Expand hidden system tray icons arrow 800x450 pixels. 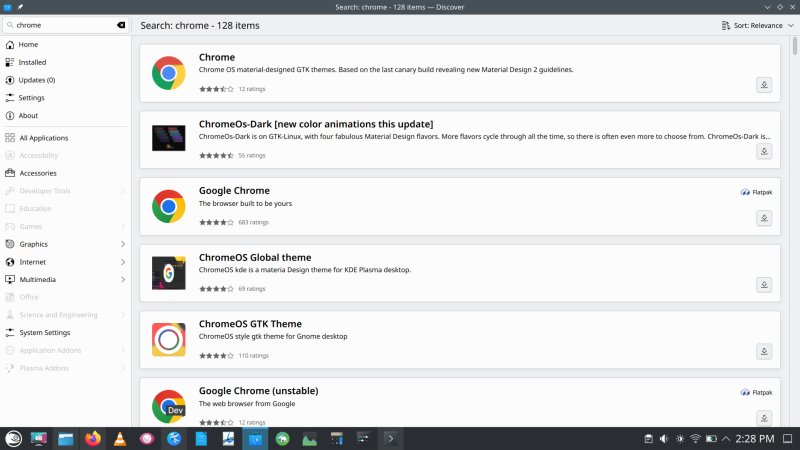726,439
